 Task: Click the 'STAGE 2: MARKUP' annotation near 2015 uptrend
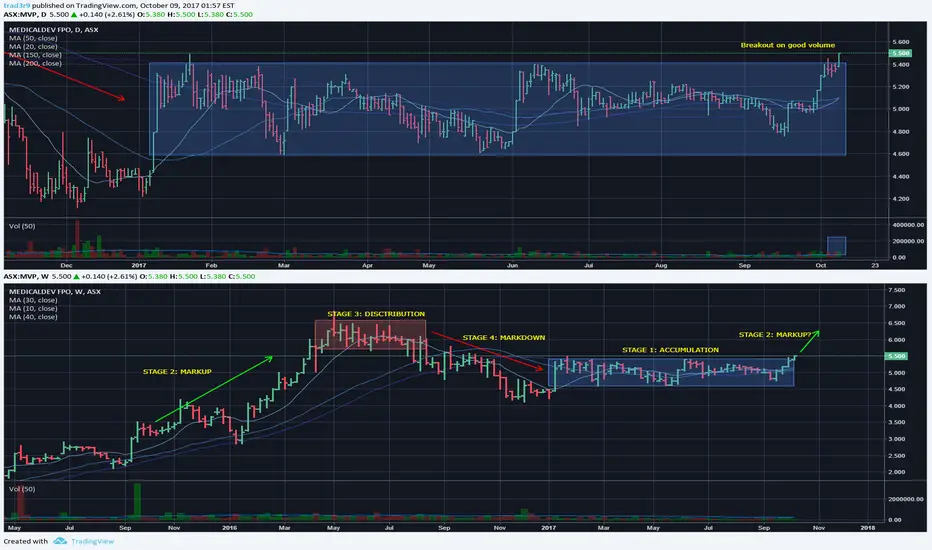[177, 372]
